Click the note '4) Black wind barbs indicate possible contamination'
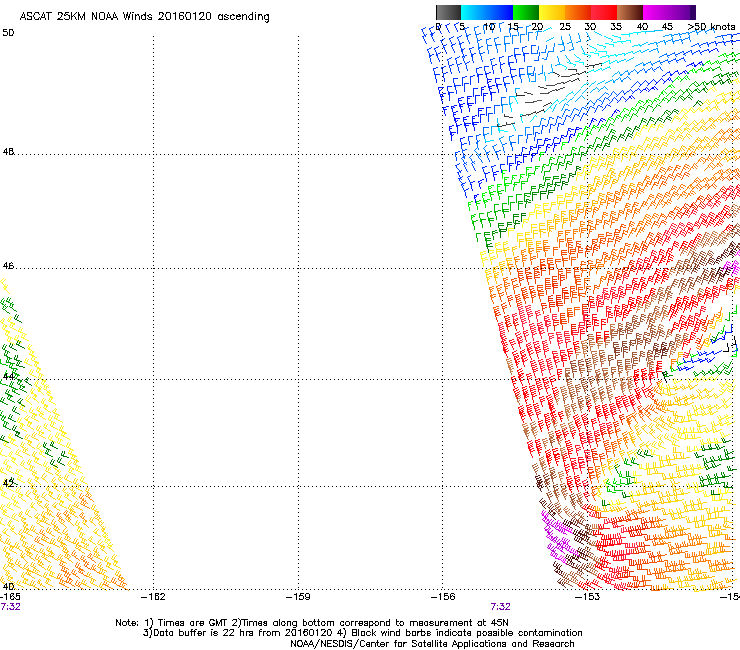The width and height of the screenshot is (740, 650). coord(462,633)
